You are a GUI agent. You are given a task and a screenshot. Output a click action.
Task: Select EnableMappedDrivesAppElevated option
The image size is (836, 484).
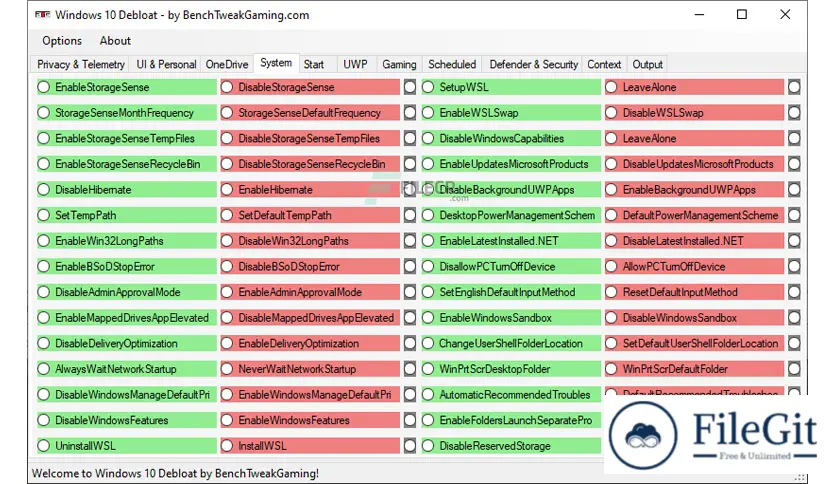pos(127,318)
